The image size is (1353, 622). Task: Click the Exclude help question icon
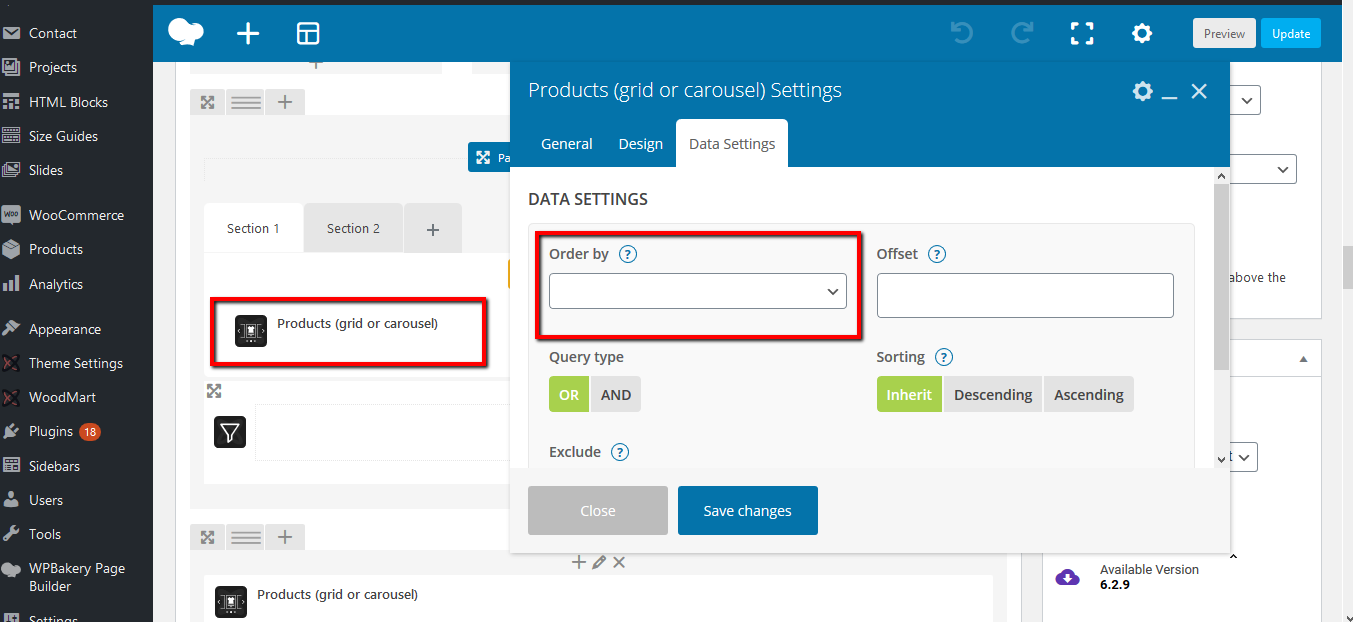pos(620,452)
